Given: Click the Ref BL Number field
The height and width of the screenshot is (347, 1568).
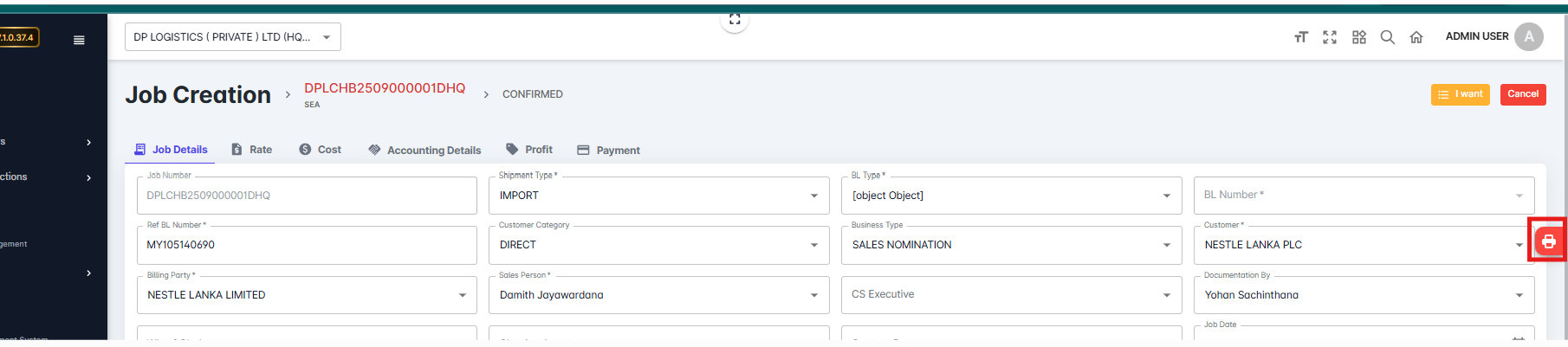Looking at the screenshot, I should tap(307, 245).
